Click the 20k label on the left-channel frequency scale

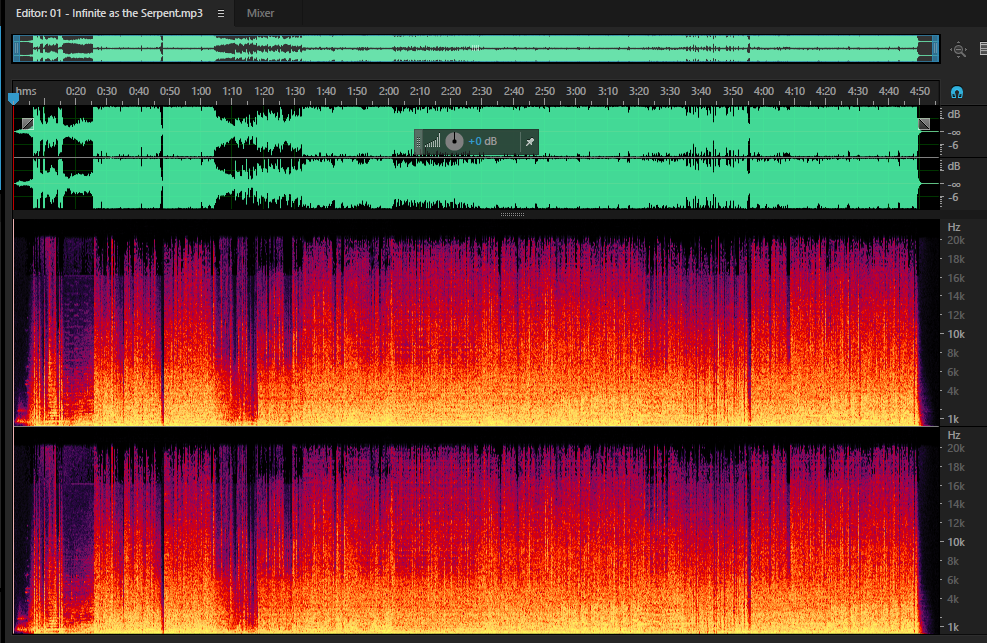coord(956,240)
